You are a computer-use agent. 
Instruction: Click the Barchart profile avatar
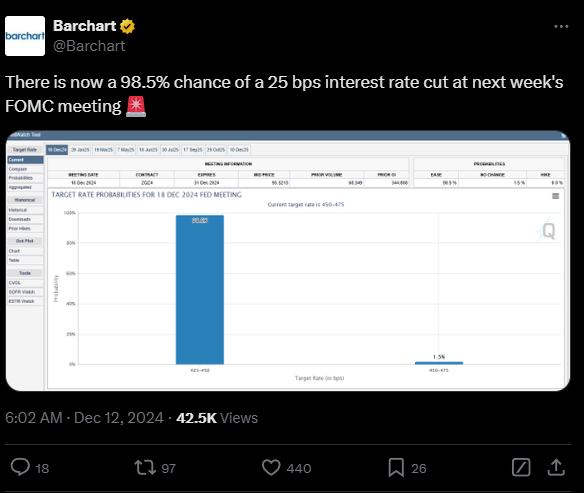[x=25, y=36]
